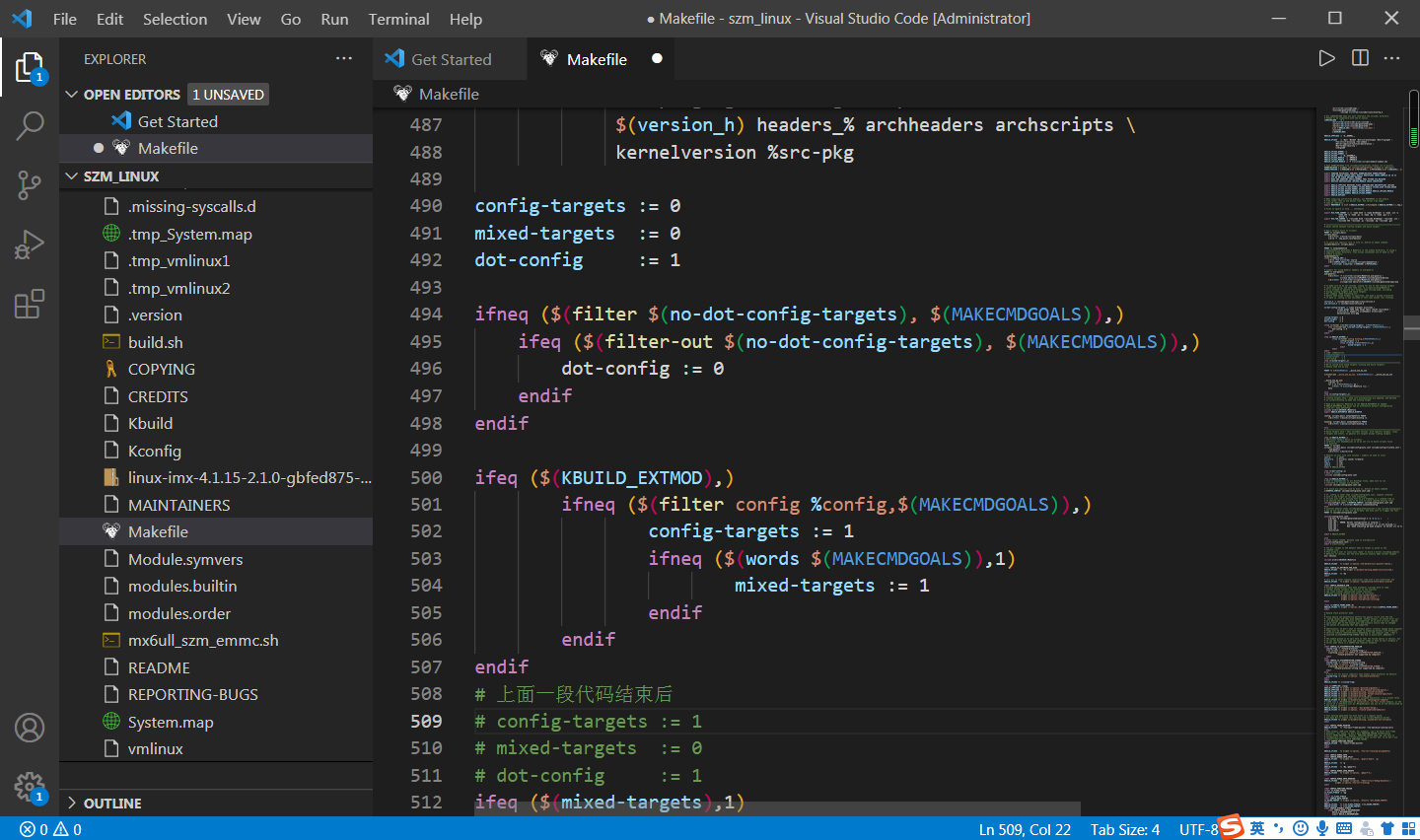Open the linux-imx-4.1.15 archive file
1420x840 pixels.
point(216,477)
